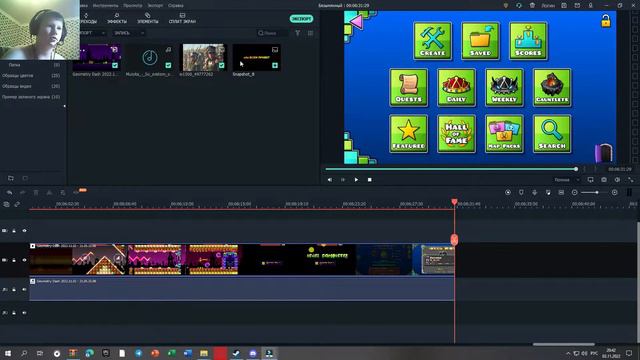Click the audio mixer icon in timeline toolbar
This screenshot has width=640, height=360.
(x=548, y=193)
